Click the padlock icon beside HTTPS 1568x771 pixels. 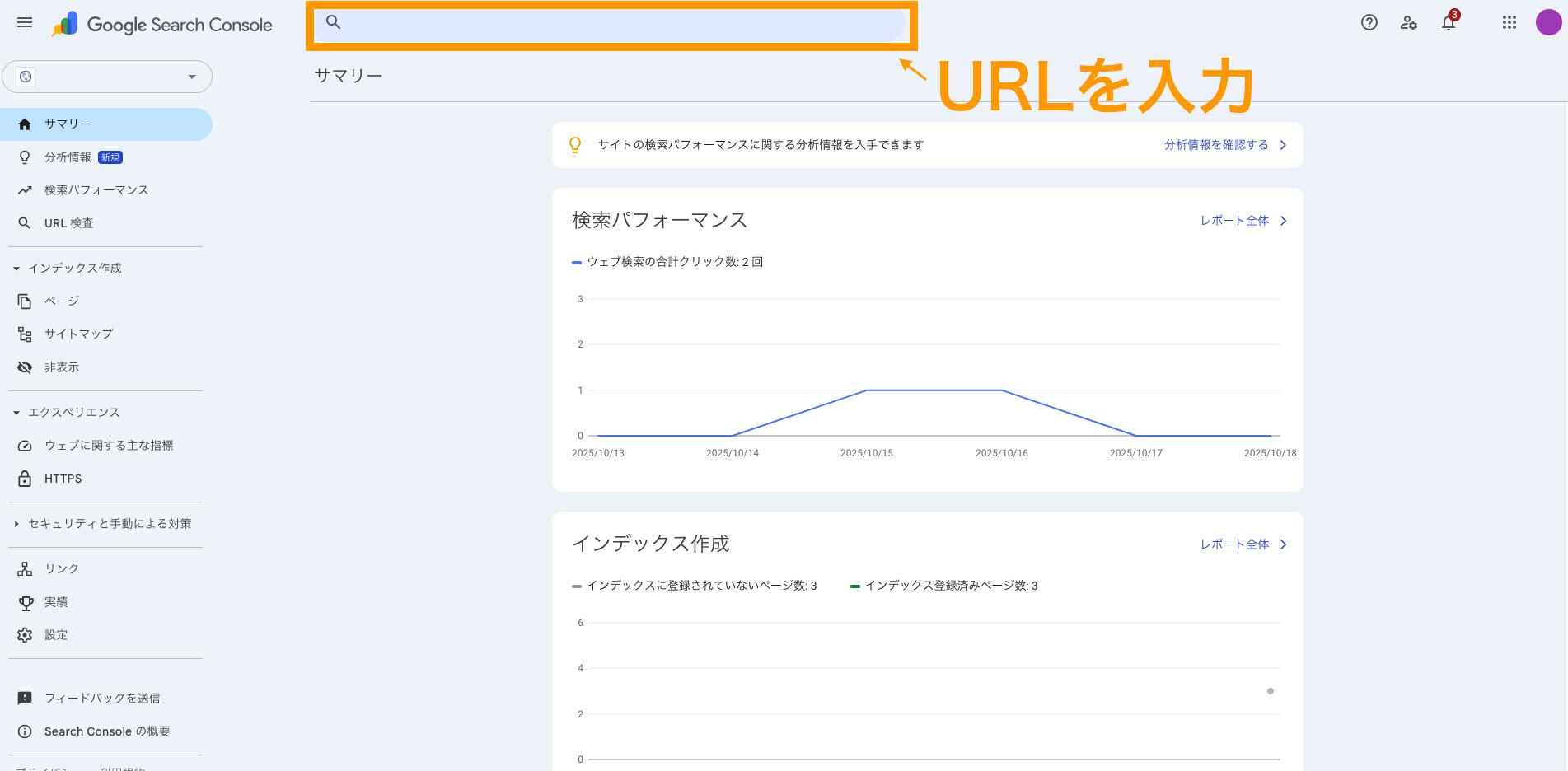[x=25, y=479]
